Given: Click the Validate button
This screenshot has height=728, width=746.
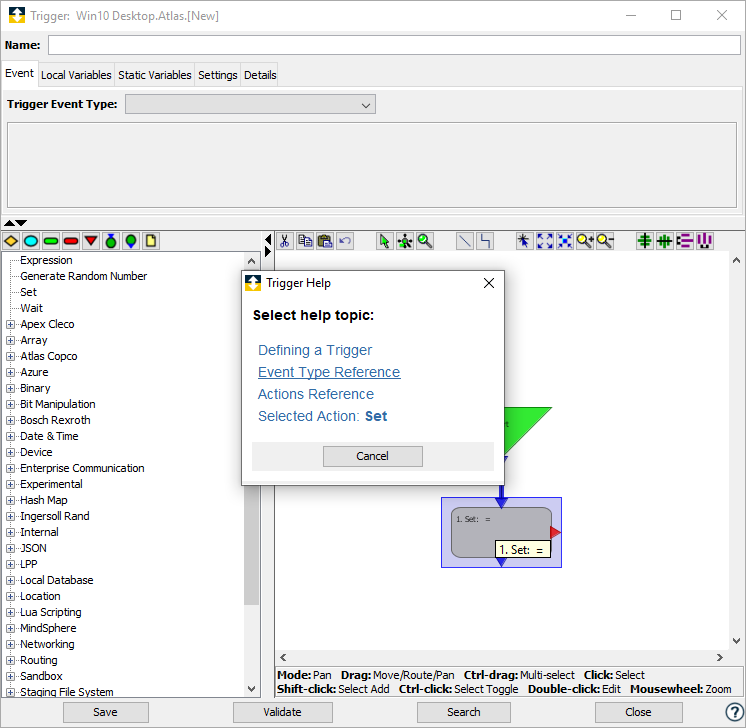Looking at the screenshot, I should (283, 712).
